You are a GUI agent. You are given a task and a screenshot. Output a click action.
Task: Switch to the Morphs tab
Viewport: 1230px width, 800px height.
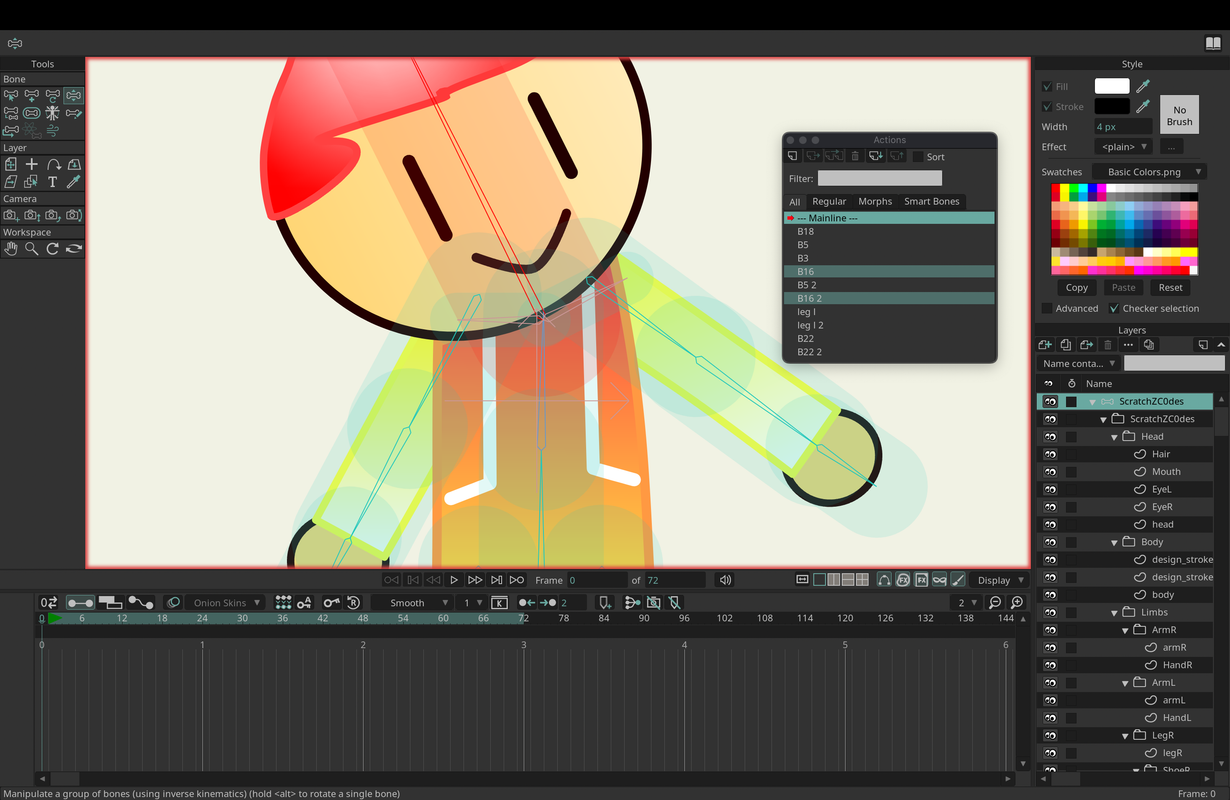click(875, 202)
